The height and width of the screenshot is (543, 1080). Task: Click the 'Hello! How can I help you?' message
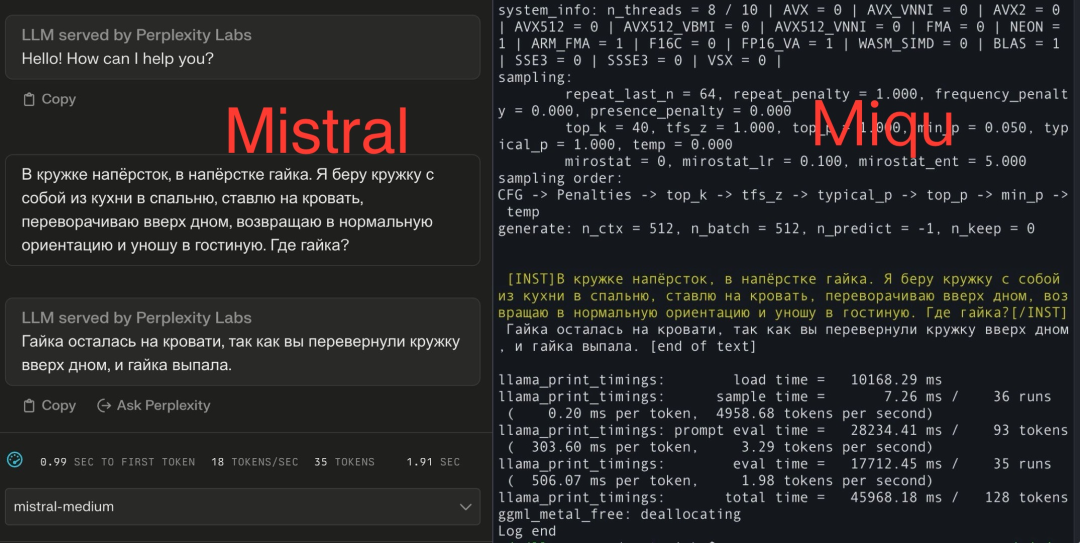(x=117, y=59)
